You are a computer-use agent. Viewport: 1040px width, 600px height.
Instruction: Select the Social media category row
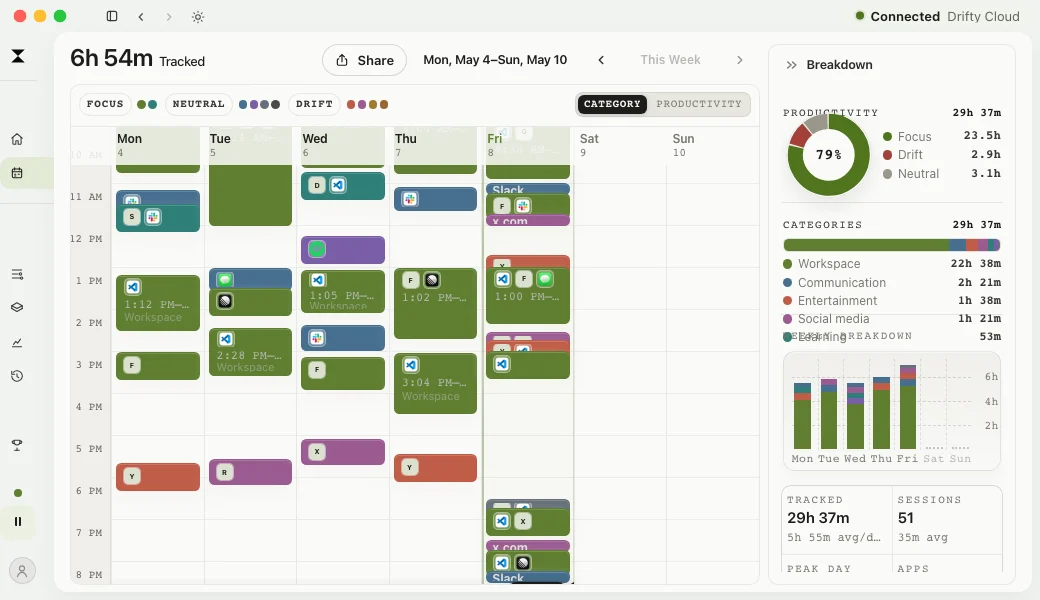892,319
